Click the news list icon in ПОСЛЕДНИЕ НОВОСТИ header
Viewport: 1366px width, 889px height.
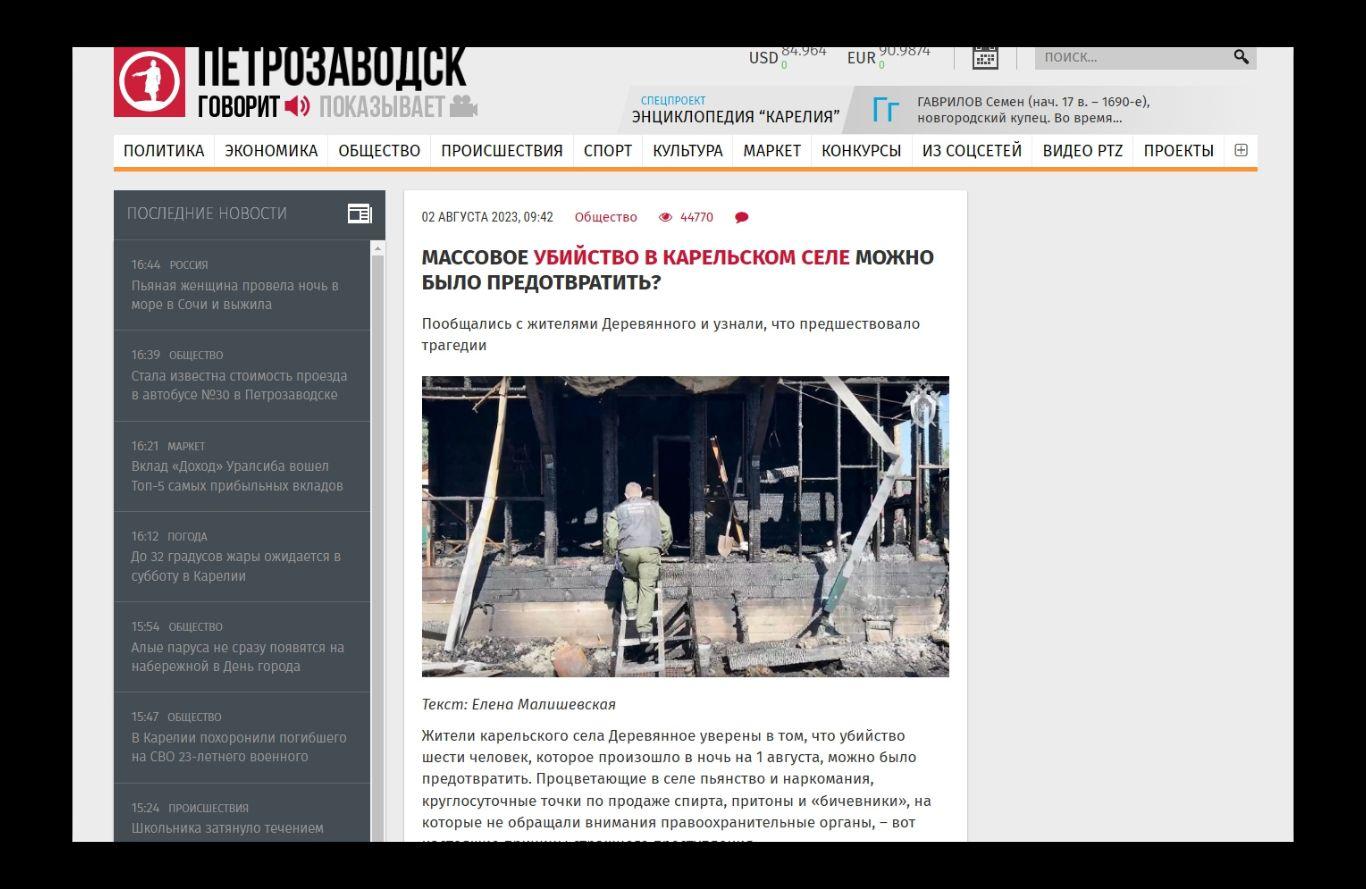(x=359, y=213)
